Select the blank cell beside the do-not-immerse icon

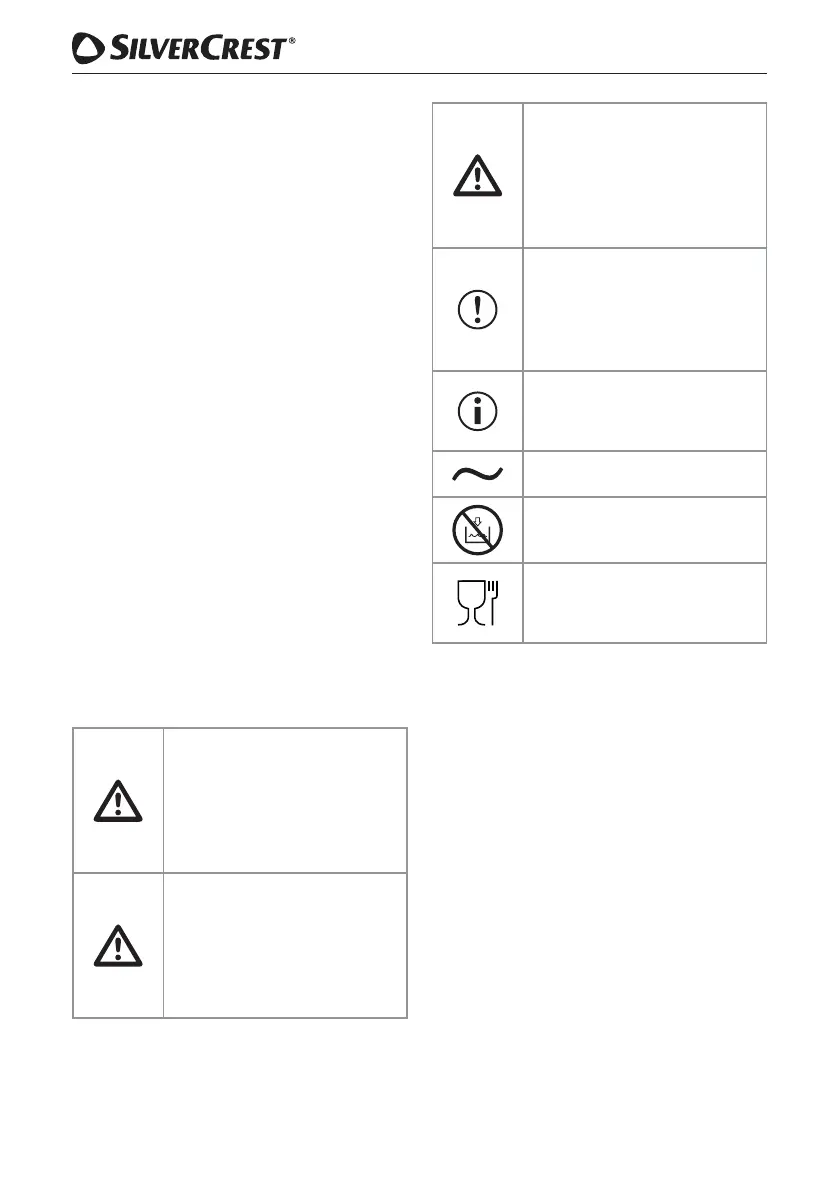(x=644, y=530)
